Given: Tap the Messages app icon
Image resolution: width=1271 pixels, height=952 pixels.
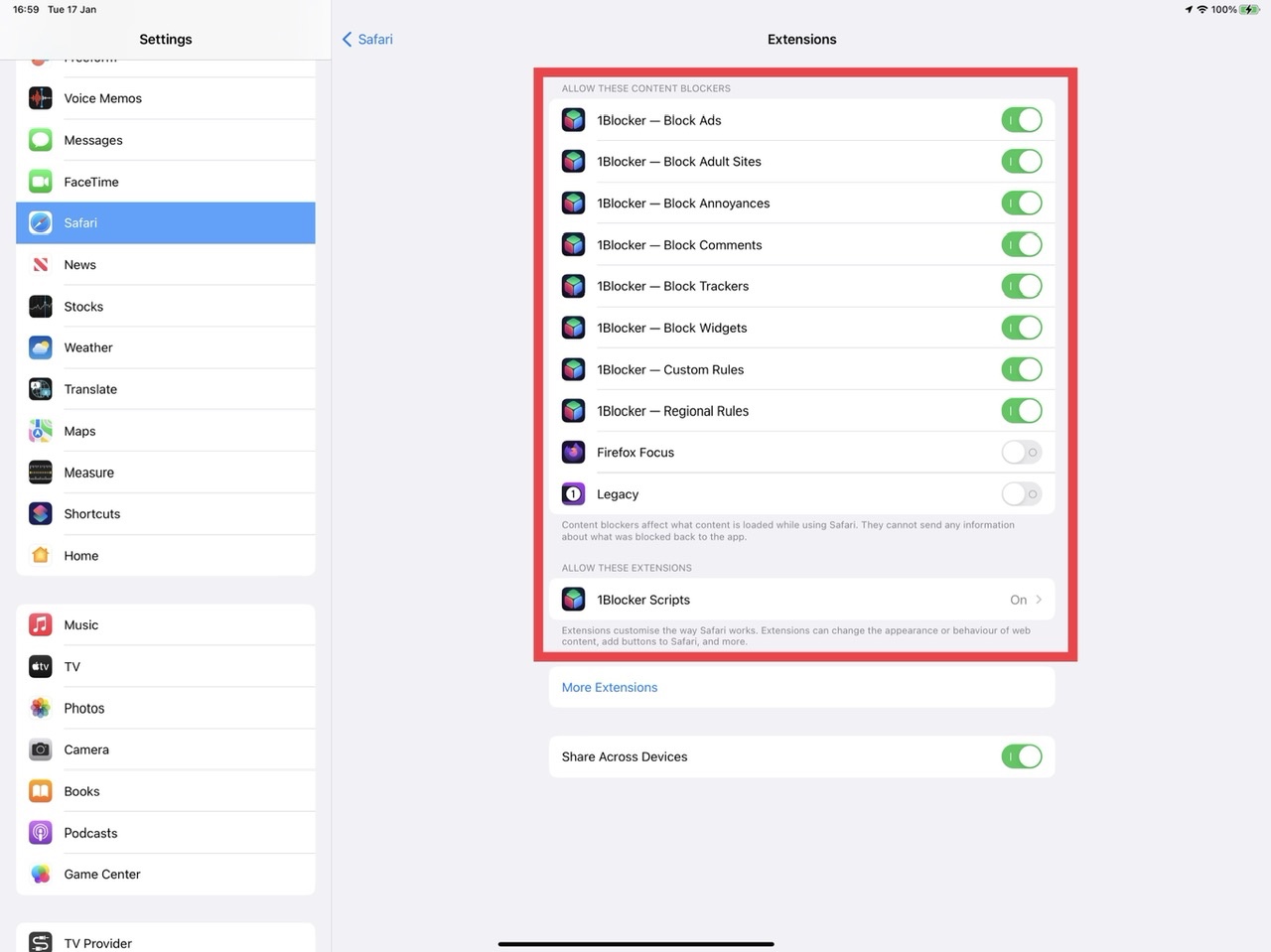Looking at the screenshot, I should pos(41,140).
